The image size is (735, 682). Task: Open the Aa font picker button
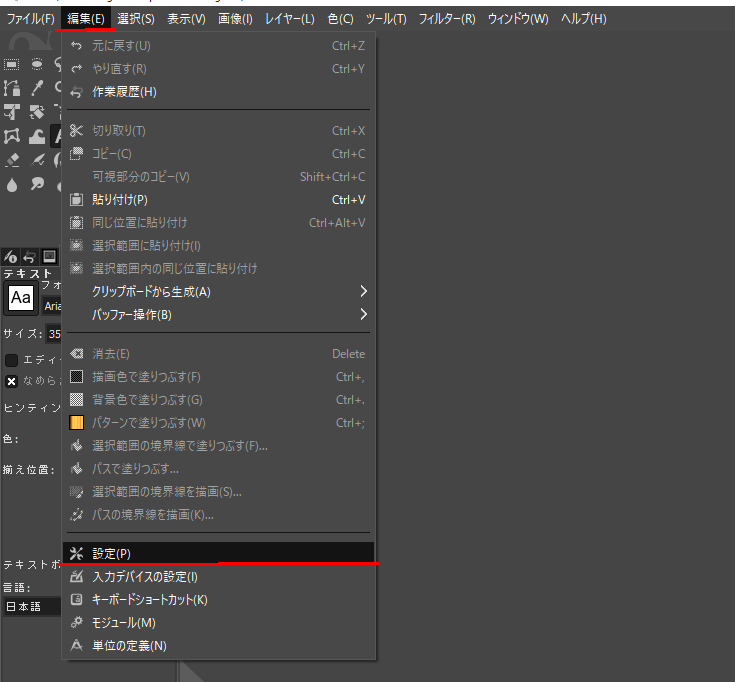pos(21,297)
